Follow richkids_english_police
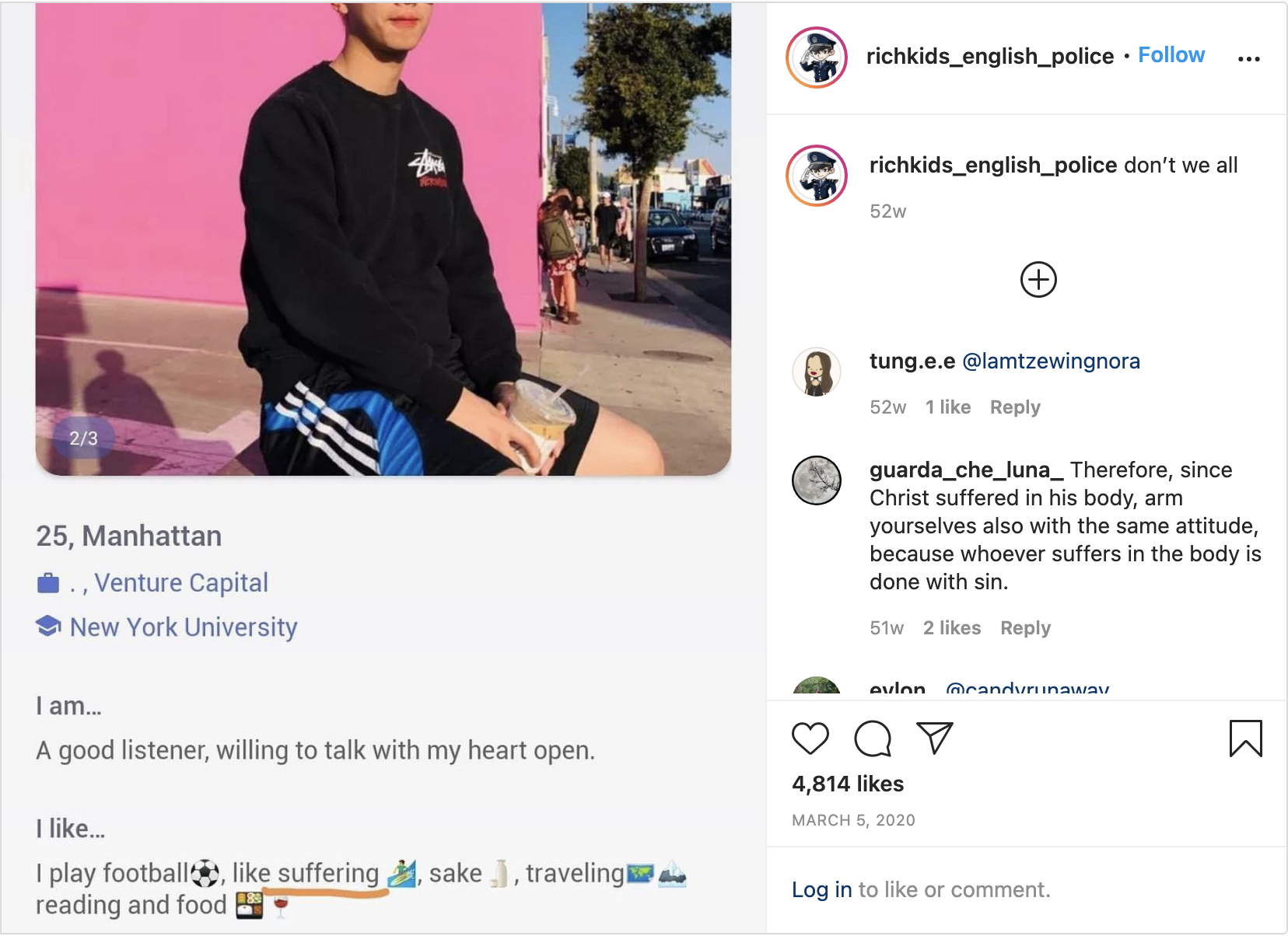Screen dimensions: 1288x936 click(1171, 55)
